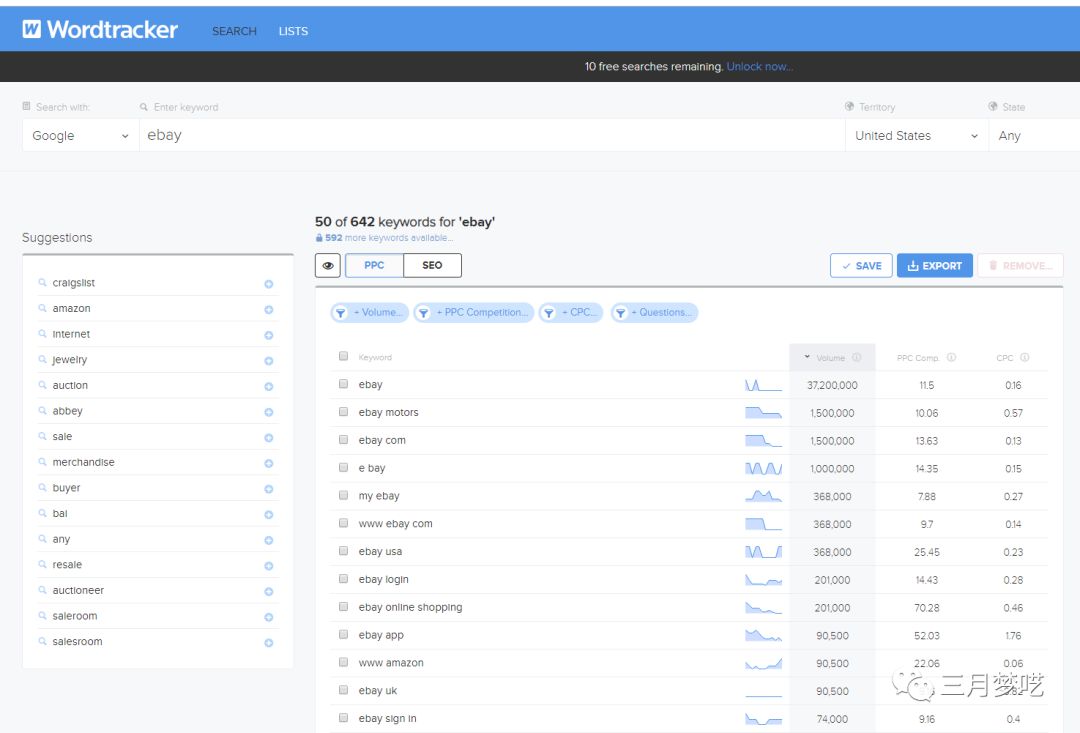1080x733 pixels.
Task: Open the trend sparkline for ebay motors
Action: click(763, 413)
